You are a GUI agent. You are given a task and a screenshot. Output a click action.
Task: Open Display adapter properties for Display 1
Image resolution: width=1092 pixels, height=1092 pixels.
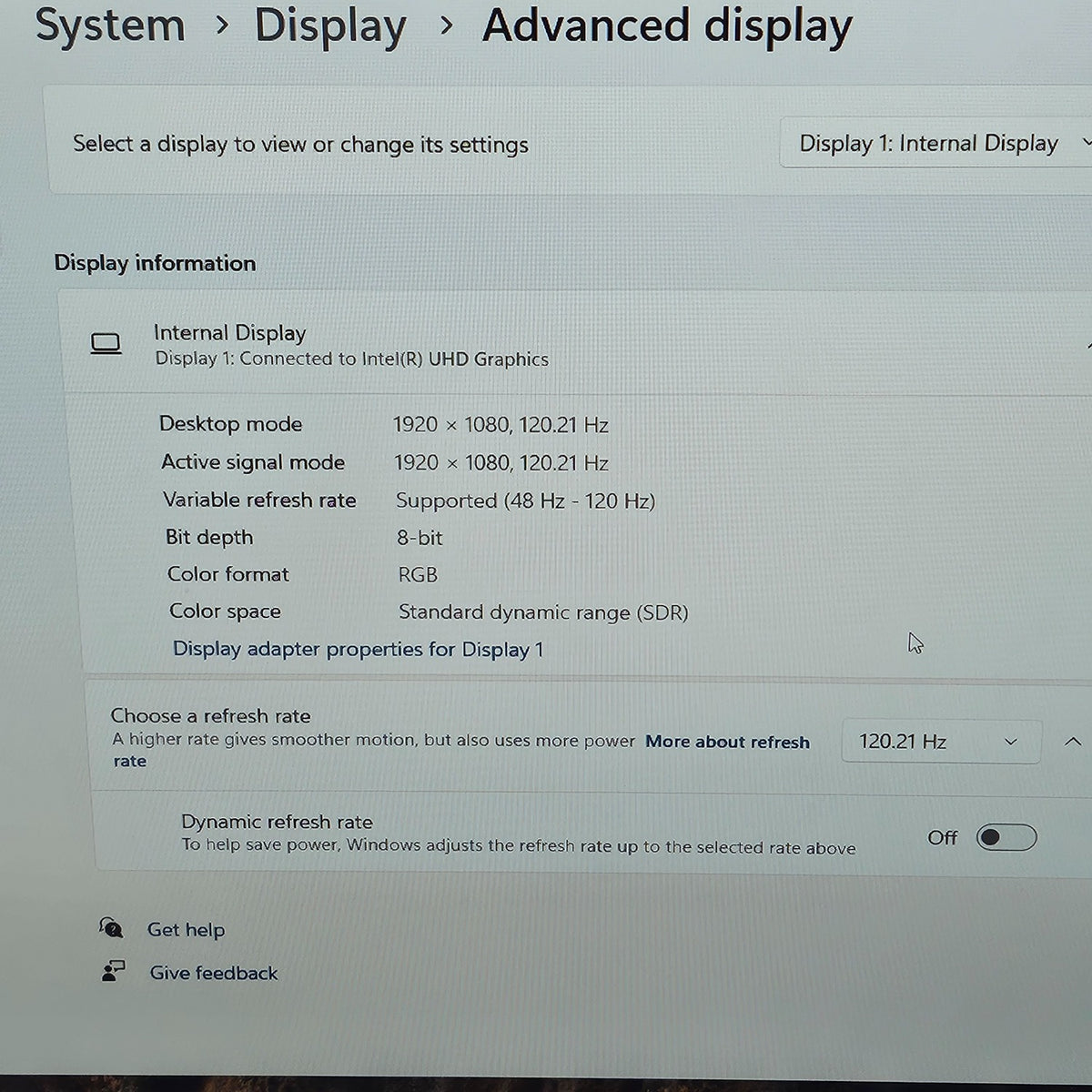(x=358, y=649)
